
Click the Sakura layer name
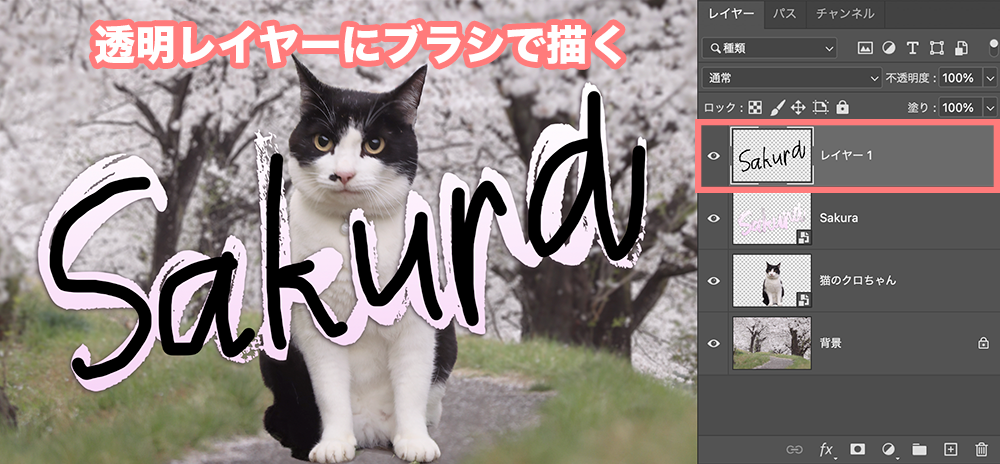pos(839,218)
